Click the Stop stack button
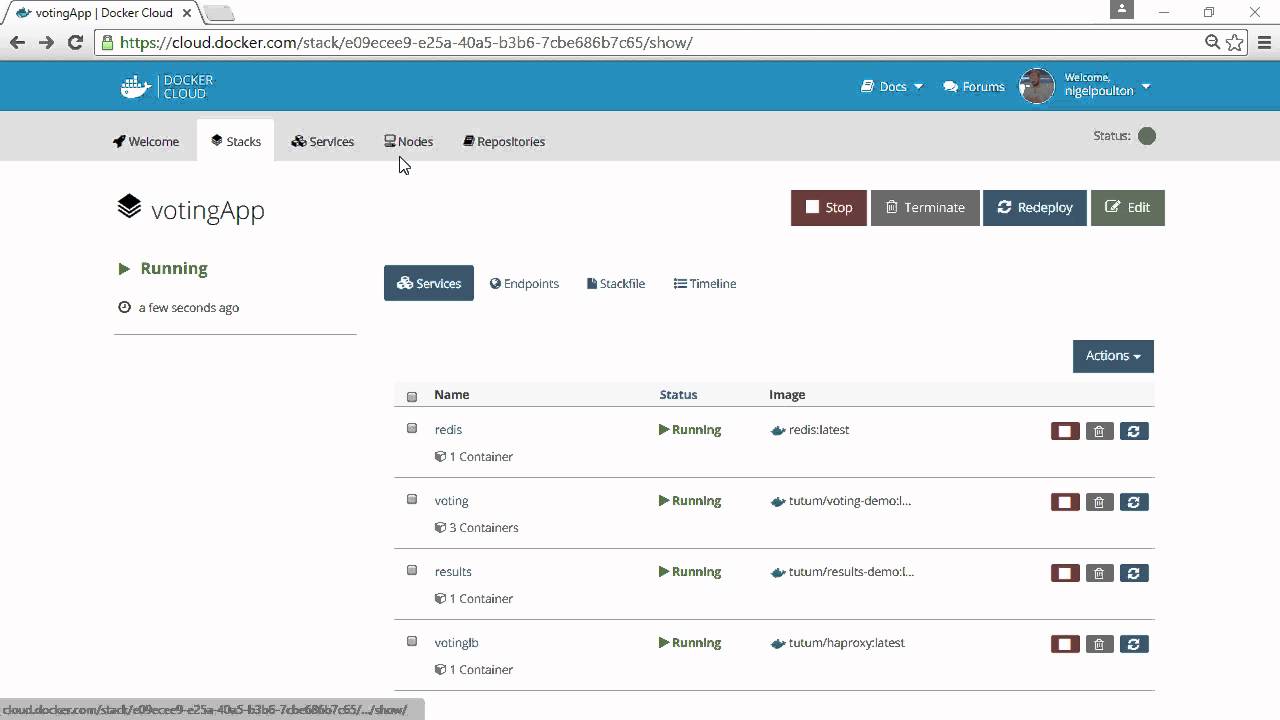The image size is (1280, 720). pos(829,208)
